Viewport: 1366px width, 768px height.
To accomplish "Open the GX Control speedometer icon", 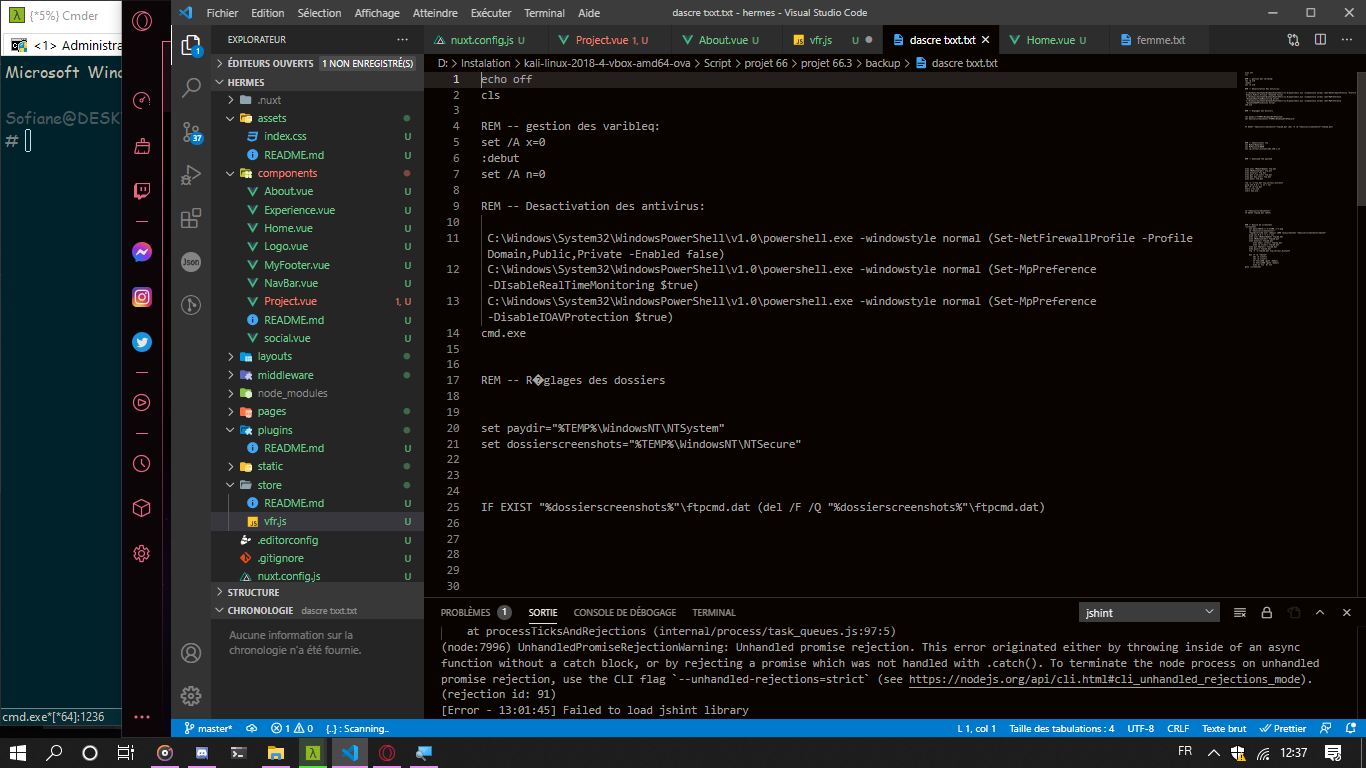I will point(142,100).
